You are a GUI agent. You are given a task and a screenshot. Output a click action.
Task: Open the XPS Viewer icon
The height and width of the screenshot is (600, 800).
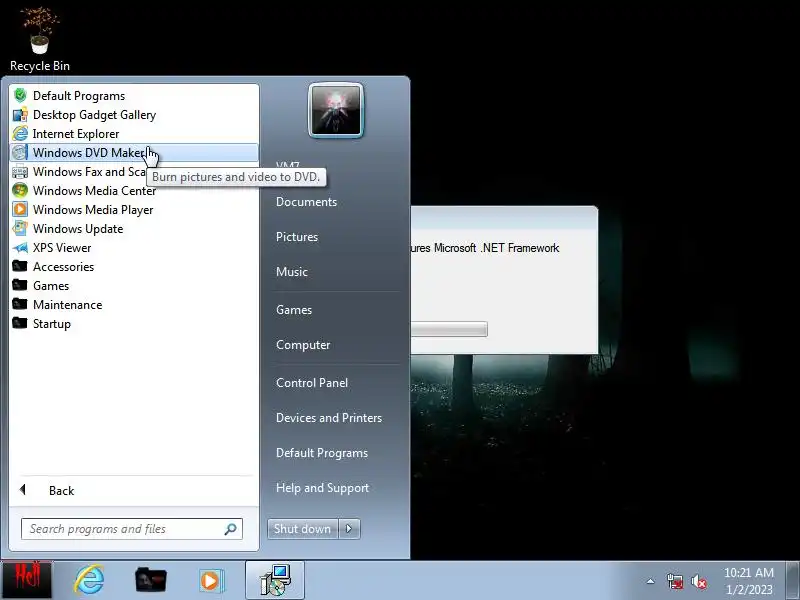(20, 247)
